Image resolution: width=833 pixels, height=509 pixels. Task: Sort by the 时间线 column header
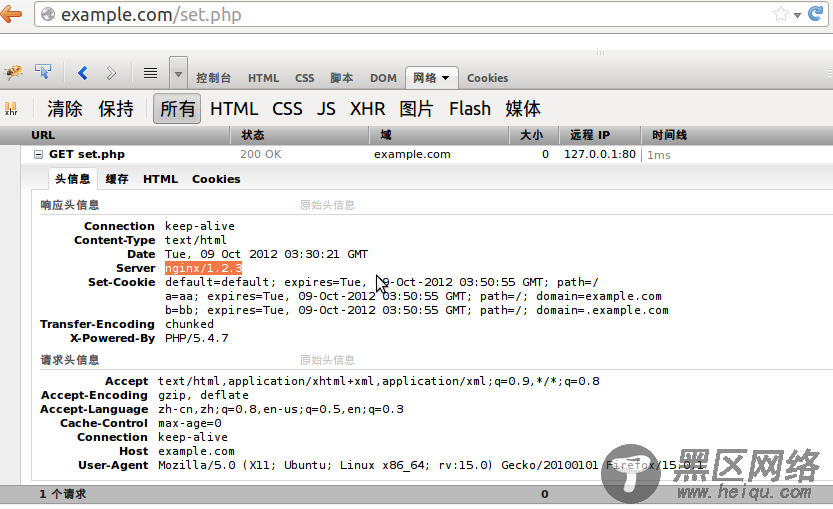(x=737, y=135)
